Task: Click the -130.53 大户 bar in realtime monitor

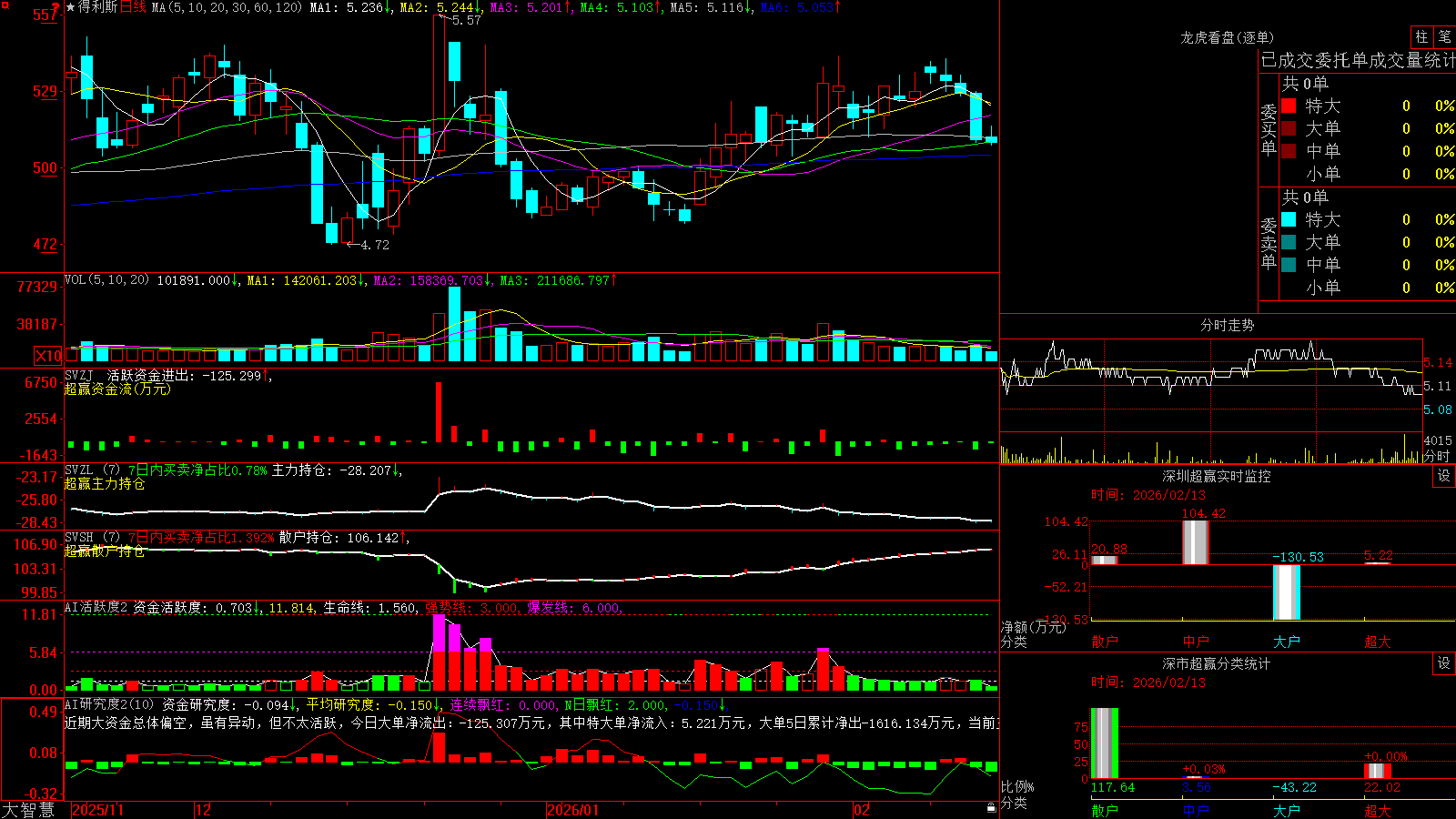Action: (1287, 592)
